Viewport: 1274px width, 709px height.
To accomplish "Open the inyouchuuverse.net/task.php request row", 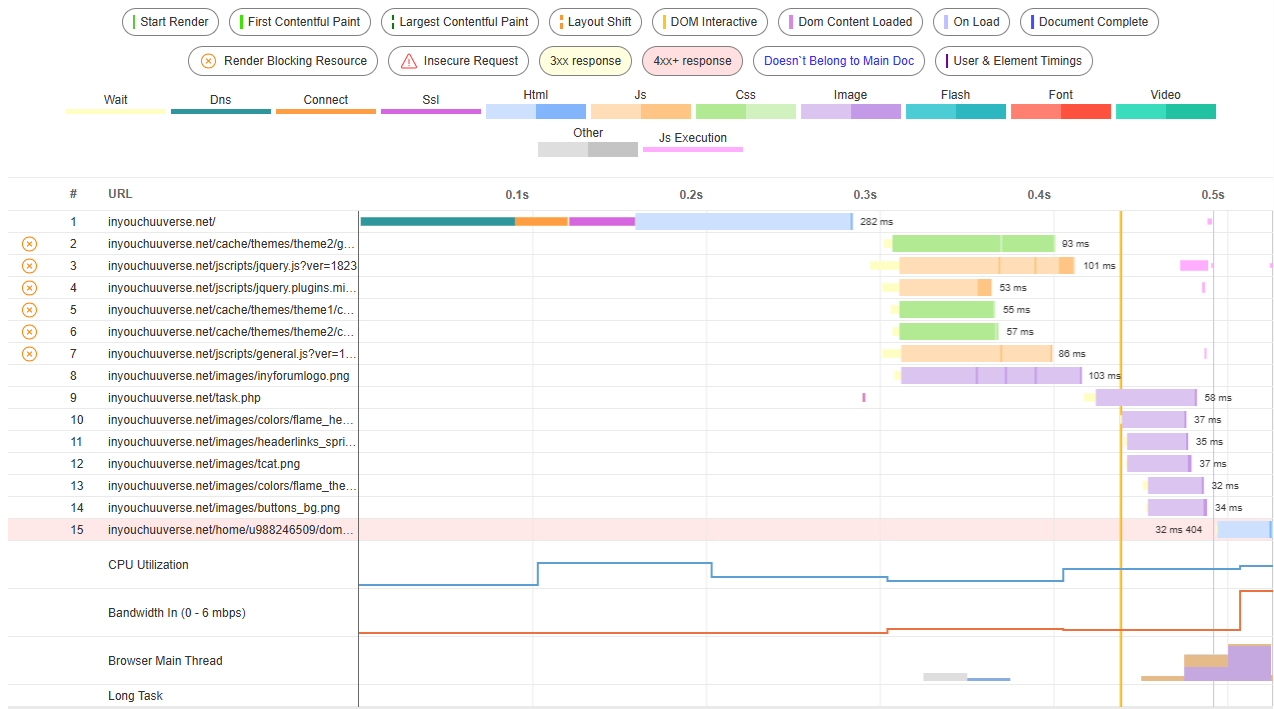I will pos(640,398).
